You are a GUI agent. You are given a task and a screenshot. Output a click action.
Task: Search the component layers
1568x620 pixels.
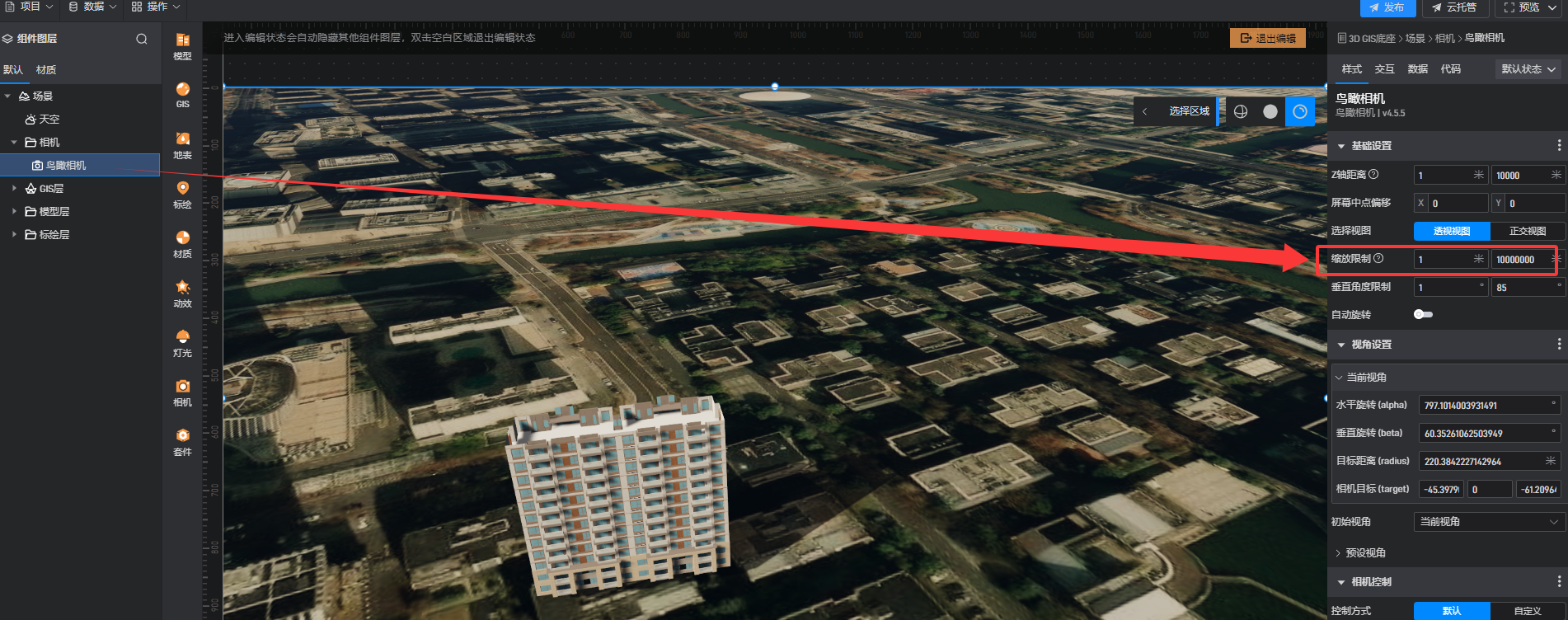point(142,39)
